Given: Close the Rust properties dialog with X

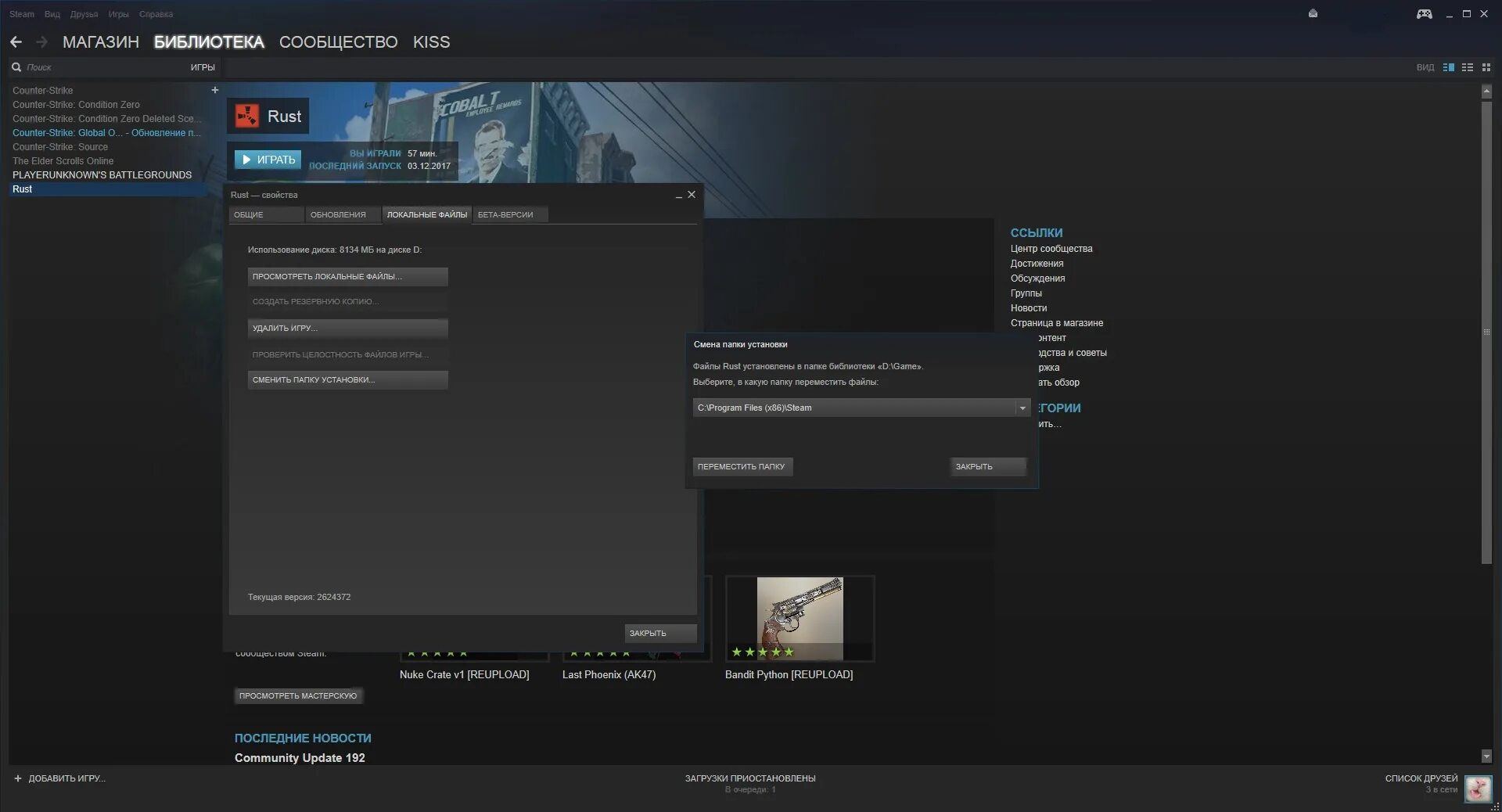Looking at the screenshot, I should tap(692, 195).
